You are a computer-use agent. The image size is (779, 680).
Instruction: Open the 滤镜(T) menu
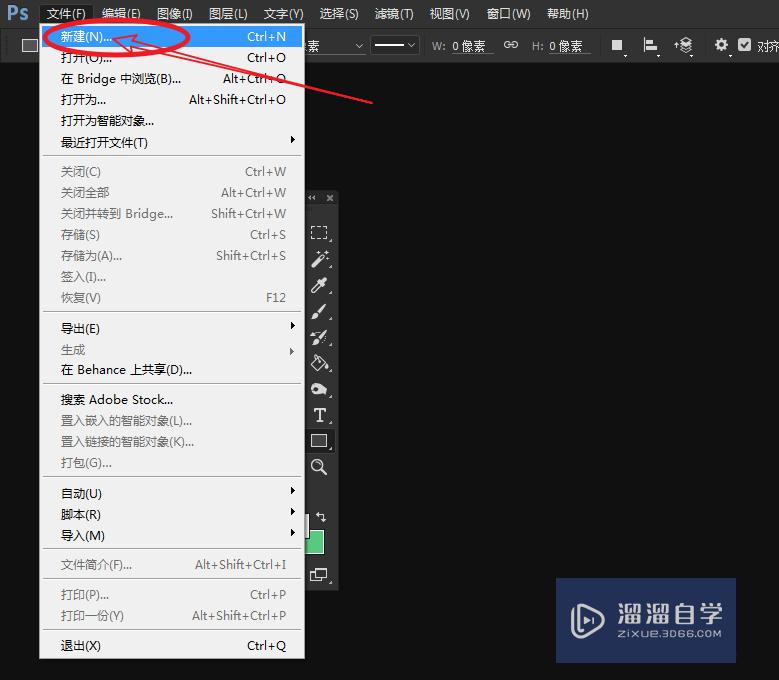394,13
